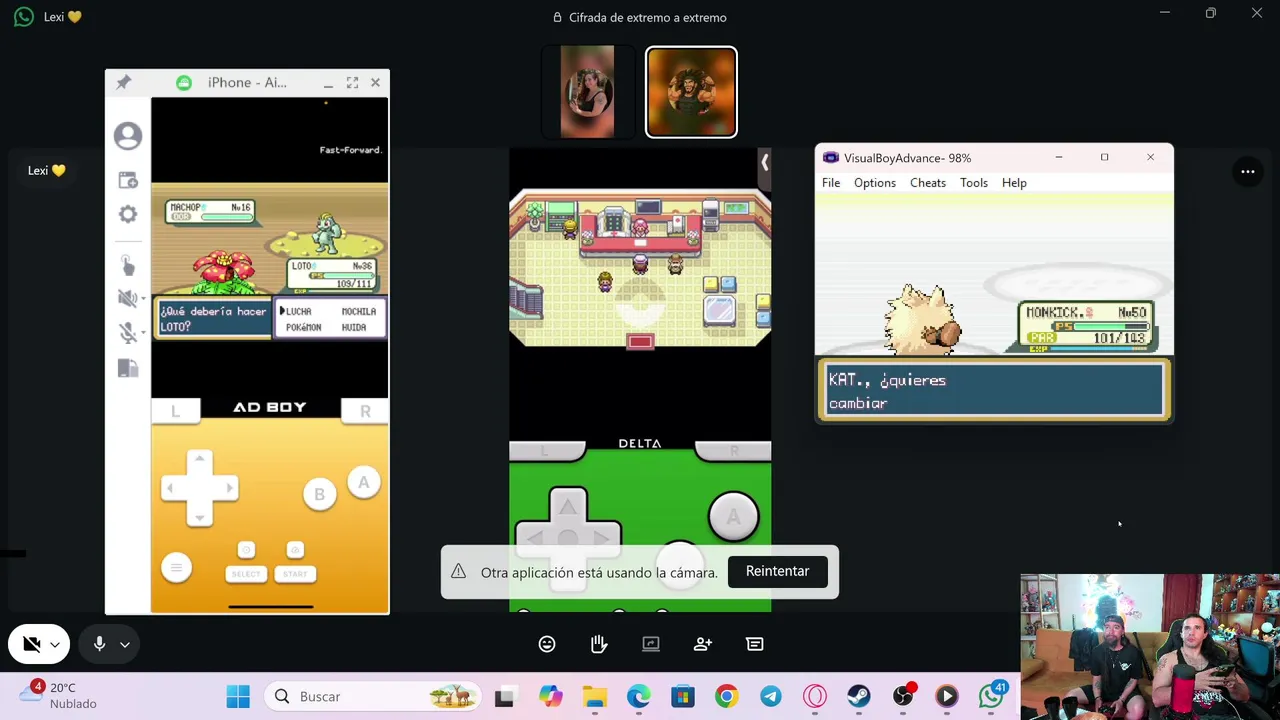
Task: Open OBS Studio from the taskbar
Action: (903, 696)
